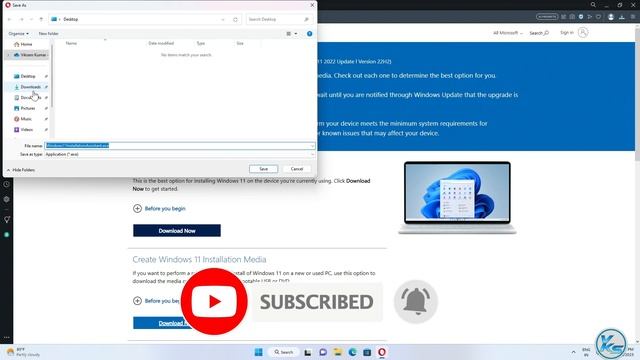Select Desktop in the navigation pane

pyautogui.click(x=28, y=76)
